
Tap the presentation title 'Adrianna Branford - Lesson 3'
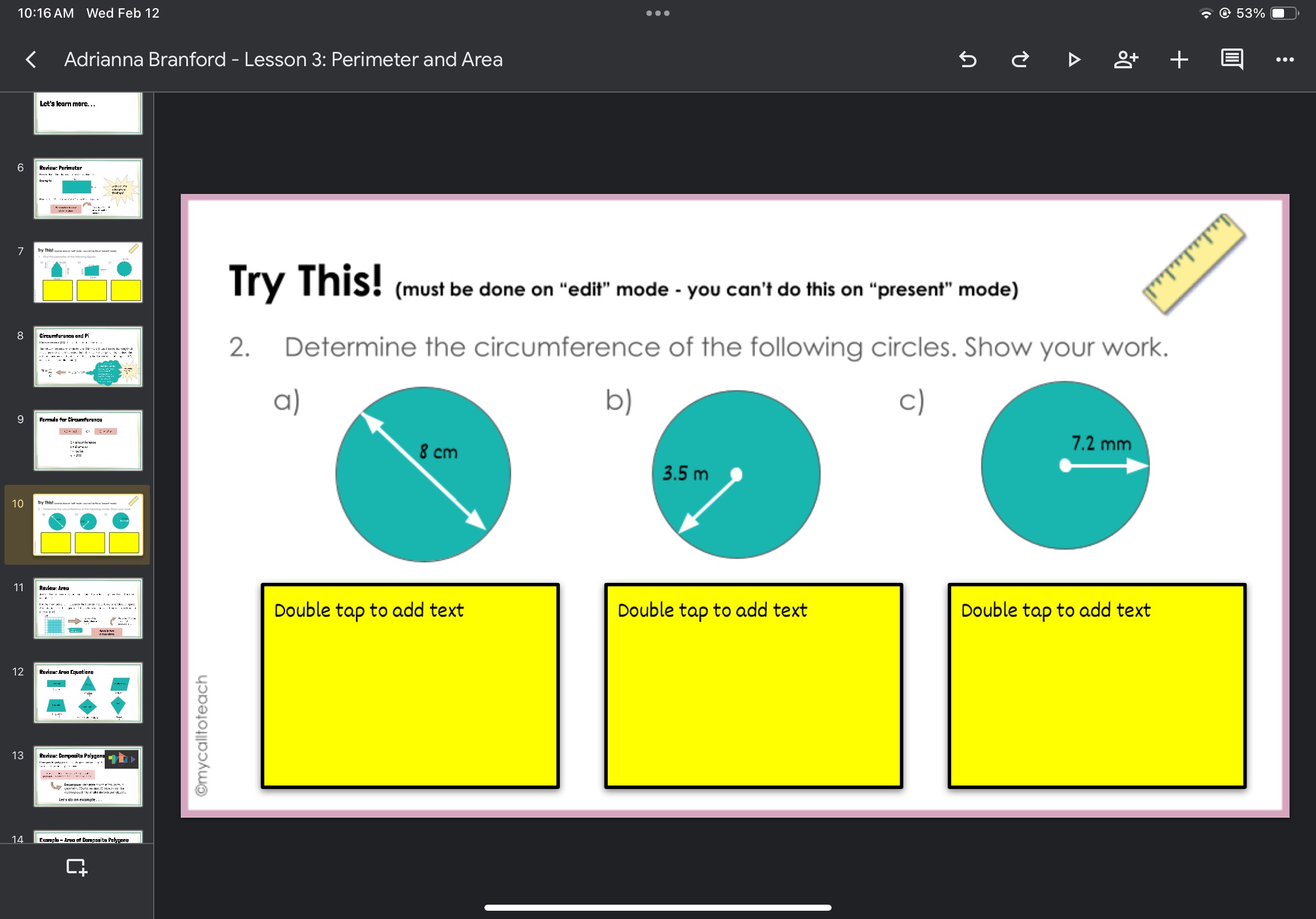click(x=283, y=60)
